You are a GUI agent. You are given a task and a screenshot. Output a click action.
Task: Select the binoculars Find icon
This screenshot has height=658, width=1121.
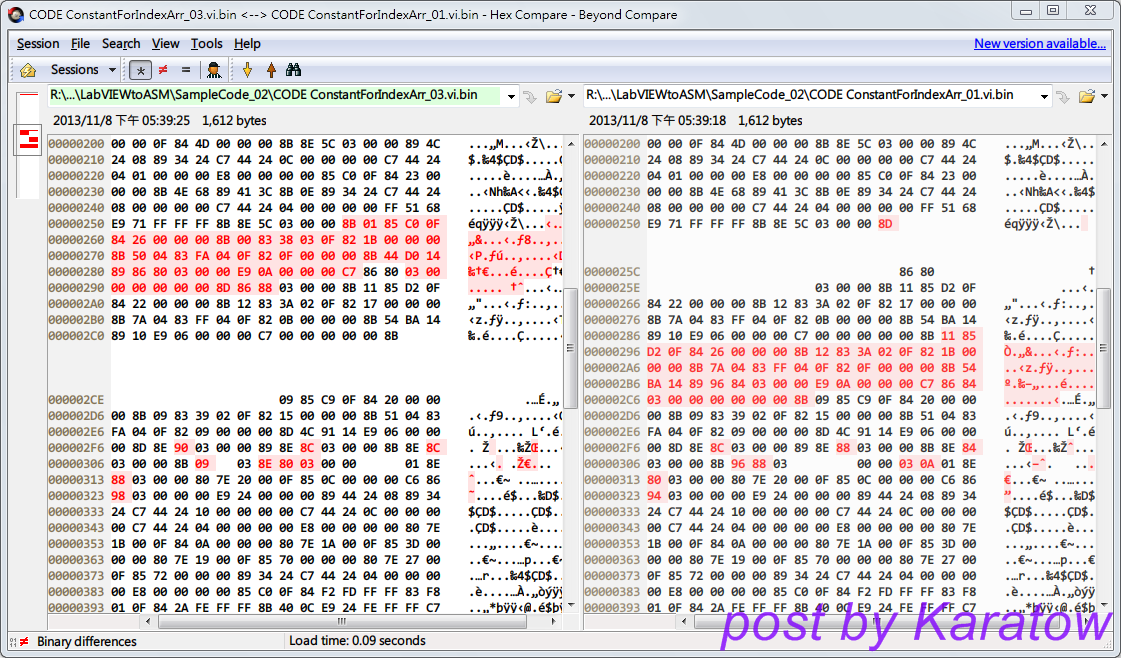click(291, 70)
